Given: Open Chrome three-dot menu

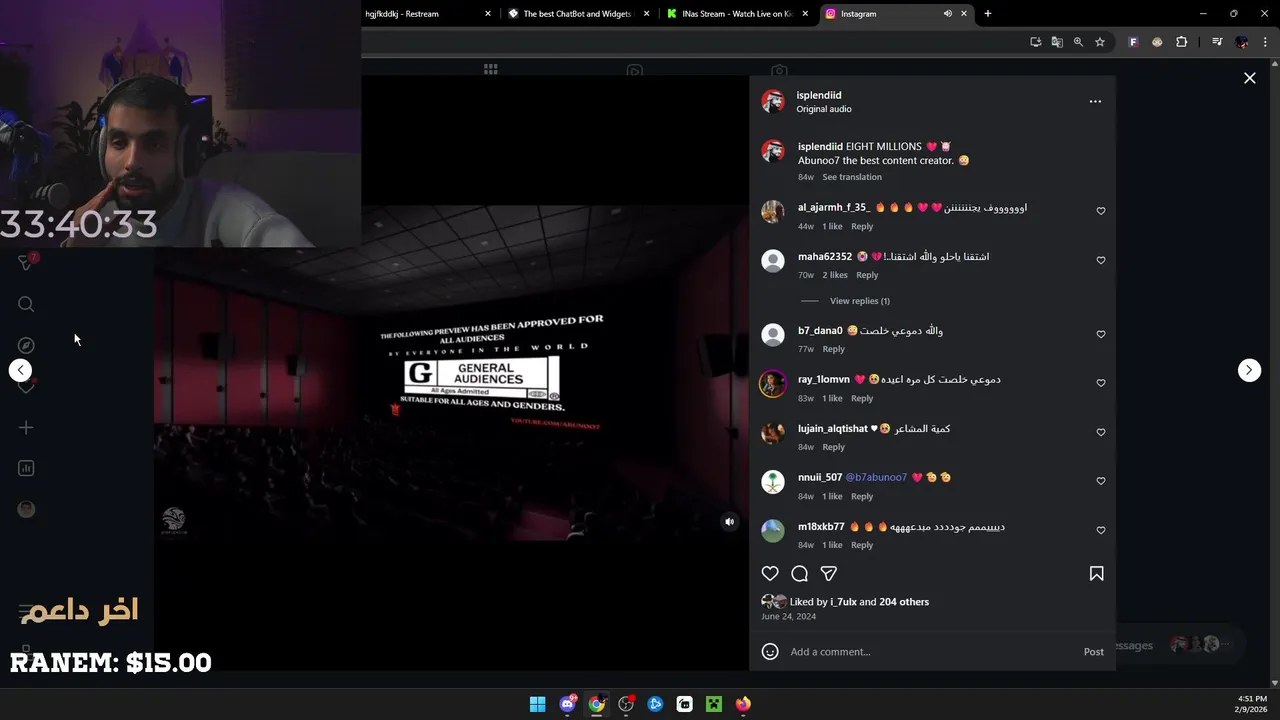Looking at the screenshot, I should 1265,42.
